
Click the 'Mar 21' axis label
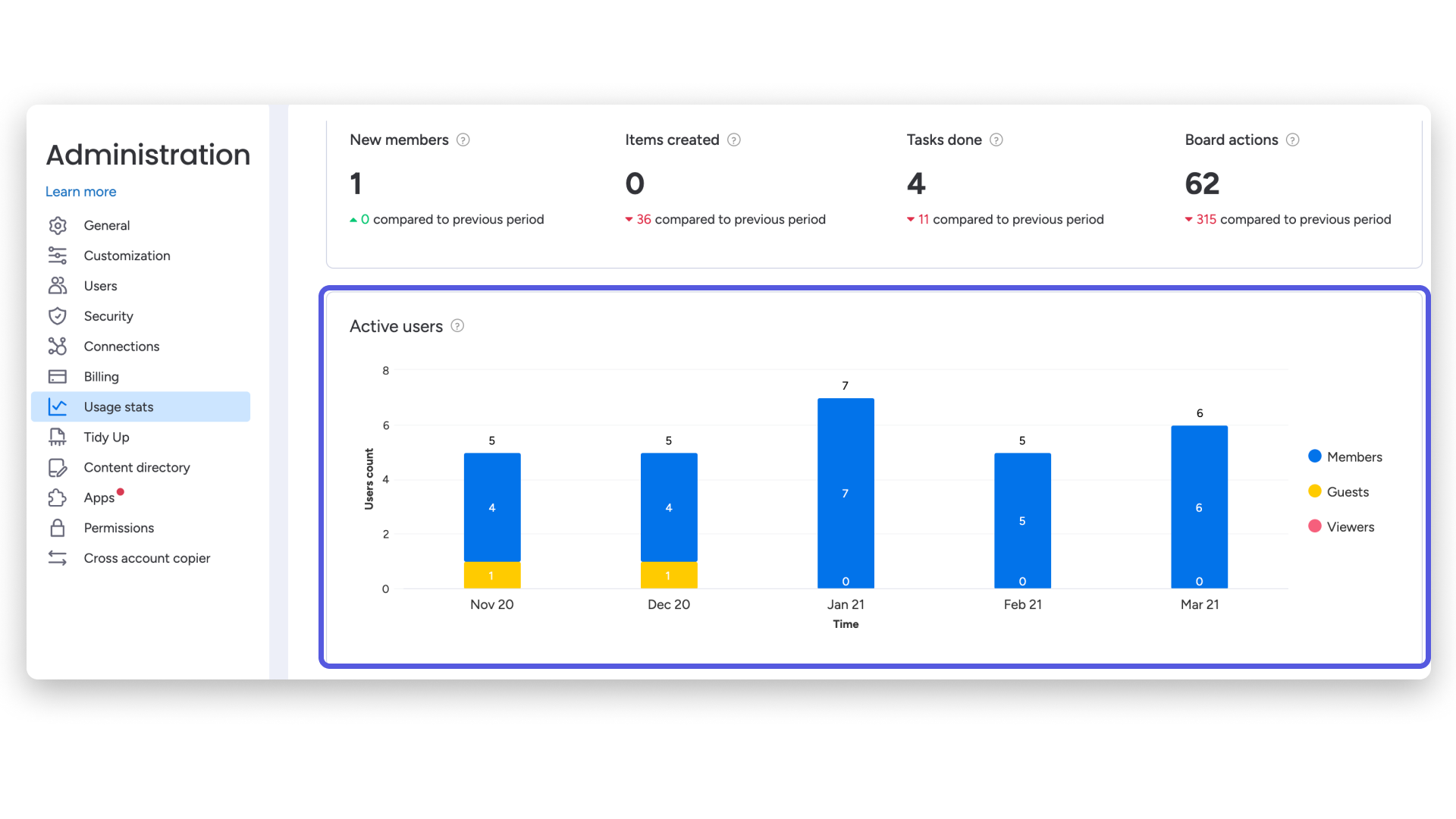(1200, 604)
